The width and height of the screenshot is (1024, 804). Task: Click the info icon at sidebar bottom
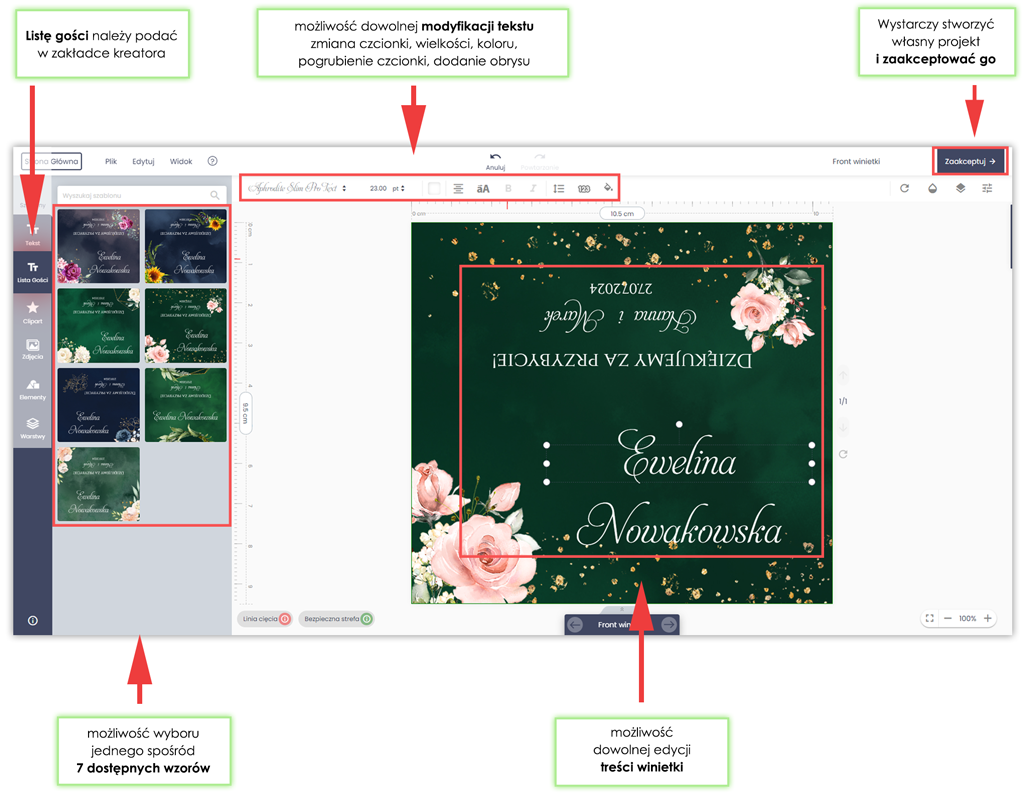point(33,620)
